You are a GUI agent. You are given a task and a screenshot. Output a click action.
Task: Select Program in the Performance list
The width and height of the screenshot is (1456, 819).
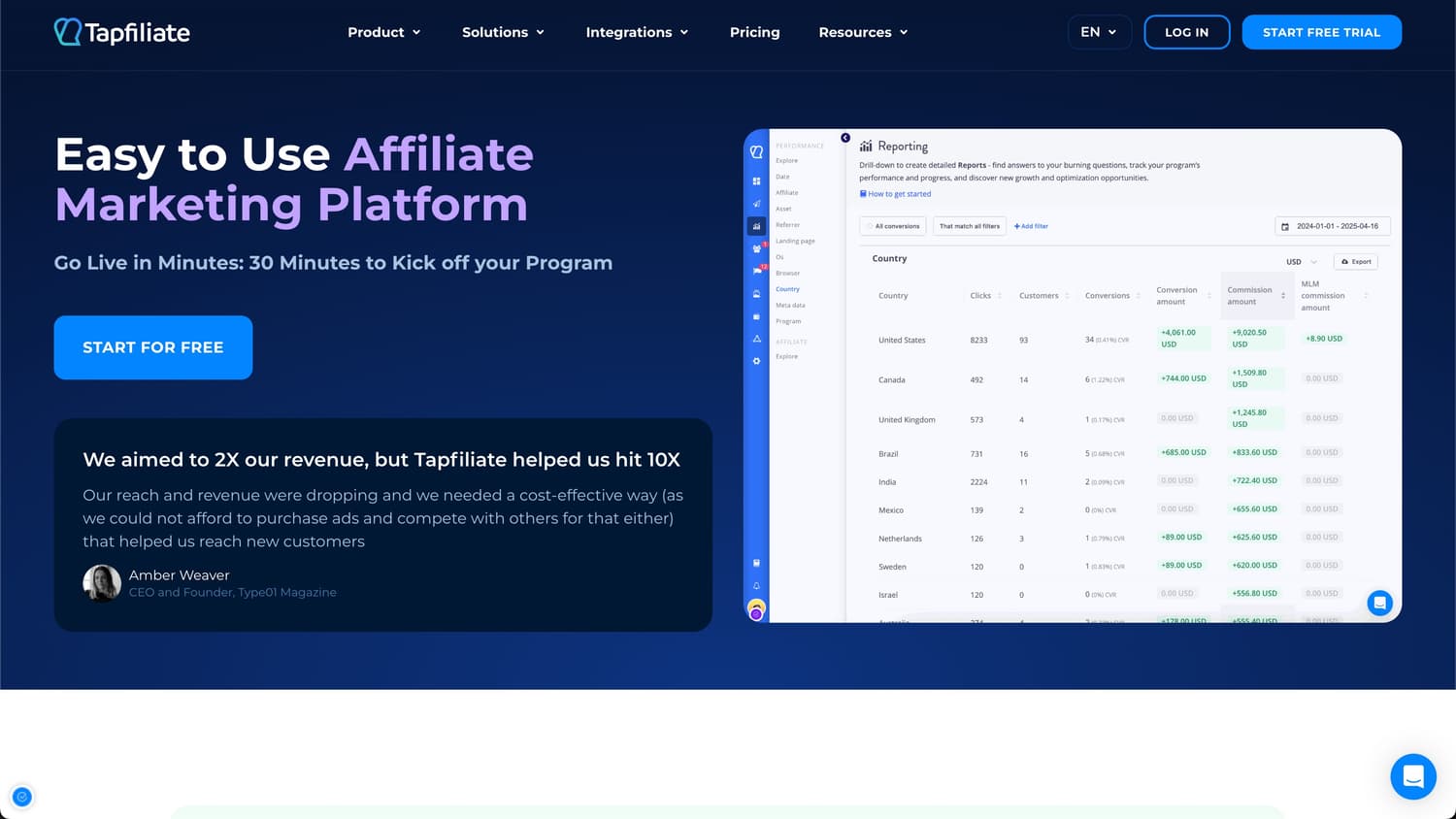click(788, 321)
